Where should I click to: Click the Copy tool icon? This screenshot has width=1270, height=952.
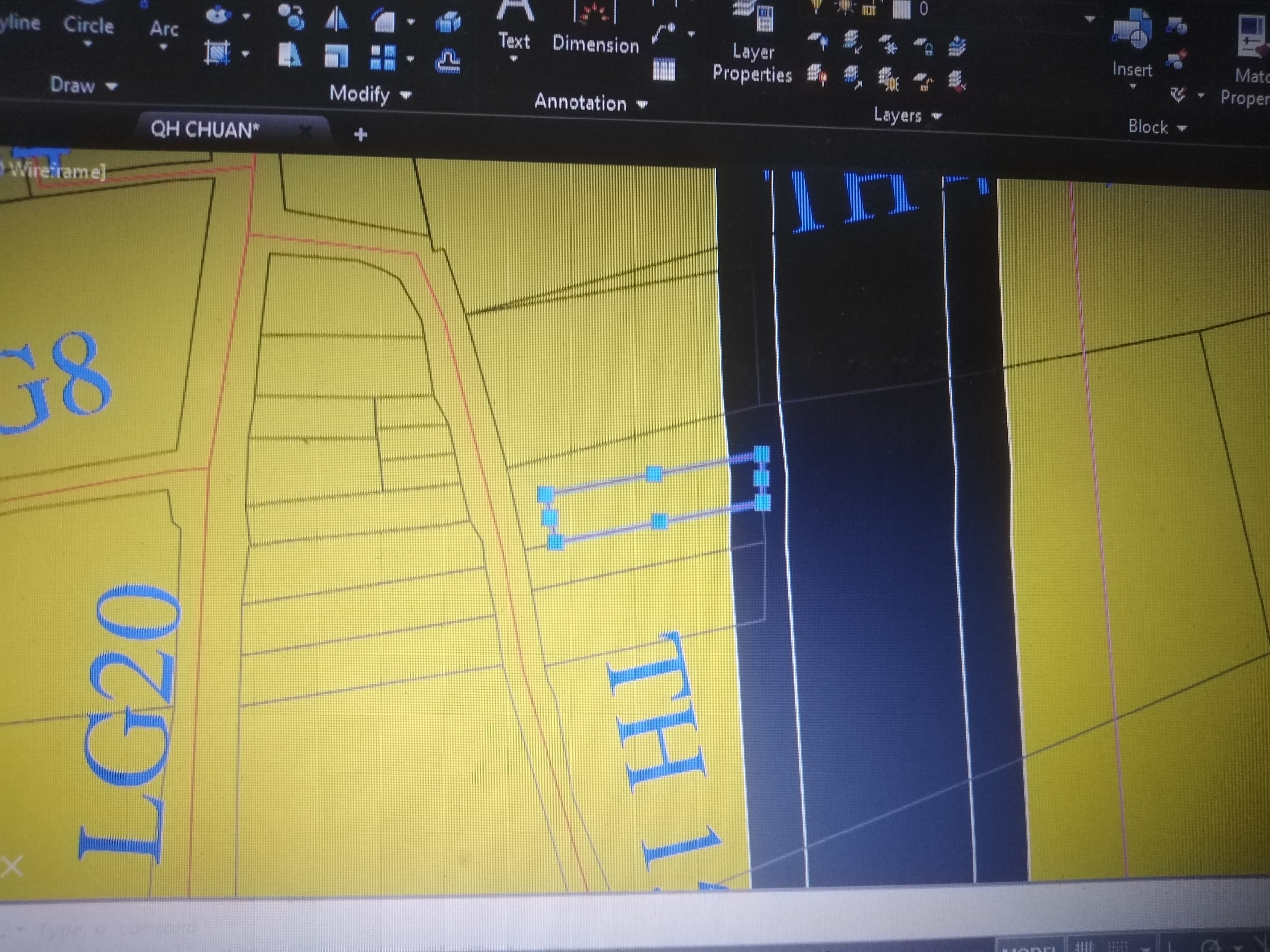(293, 17)
